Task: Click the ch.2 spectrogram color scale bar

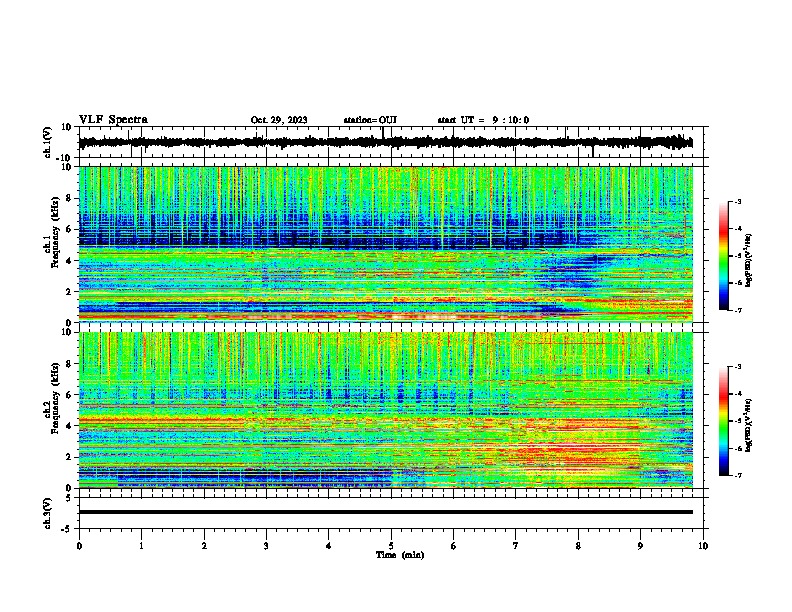Action: pos(723,421)
